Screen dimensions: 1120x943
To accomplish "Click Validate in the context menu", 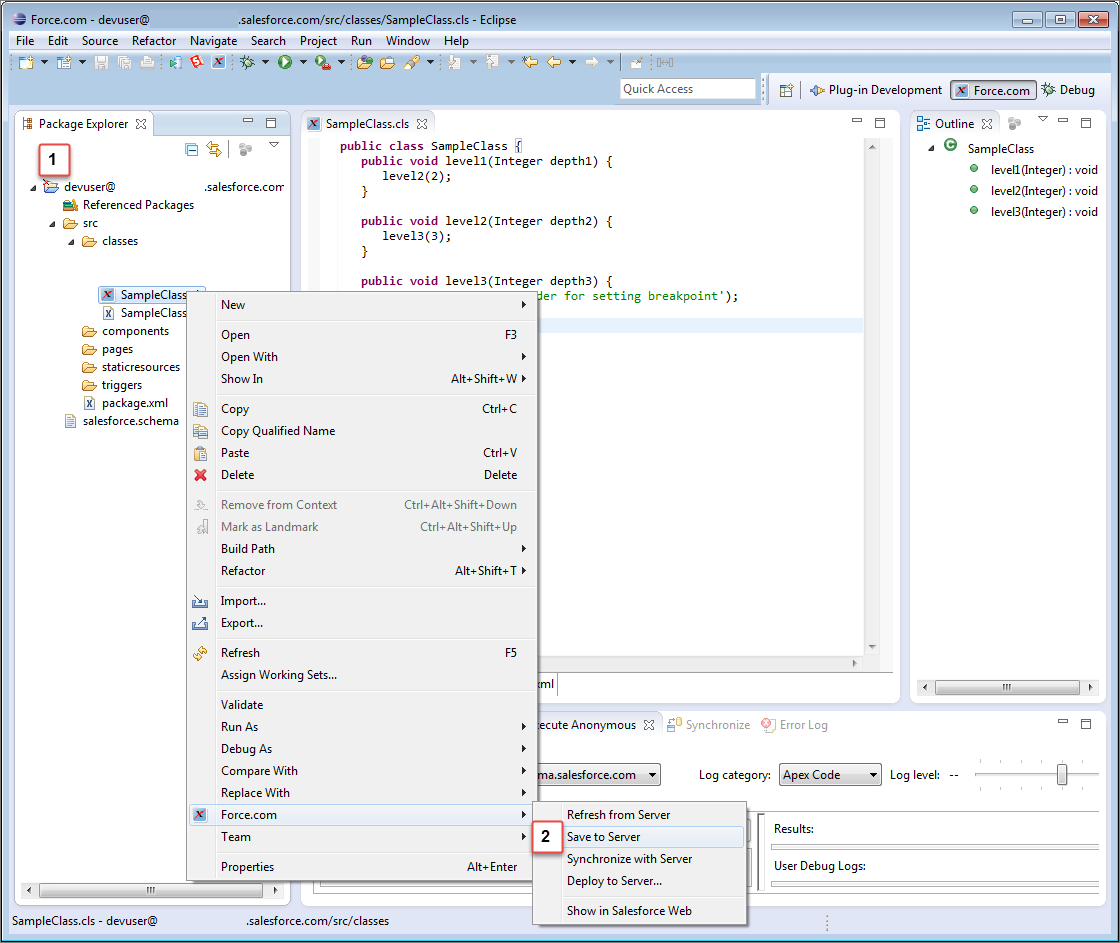I will click(362, 705).
